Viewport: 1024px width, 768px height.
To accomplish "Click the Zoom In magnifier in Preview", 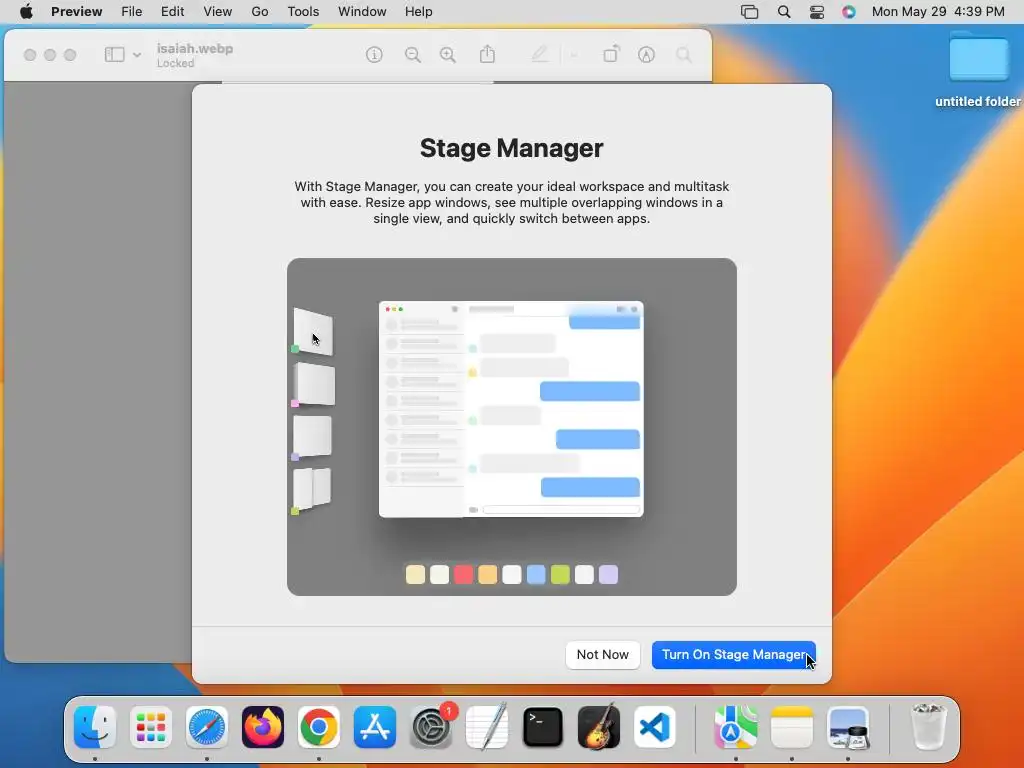I will [x=447, y=55].
